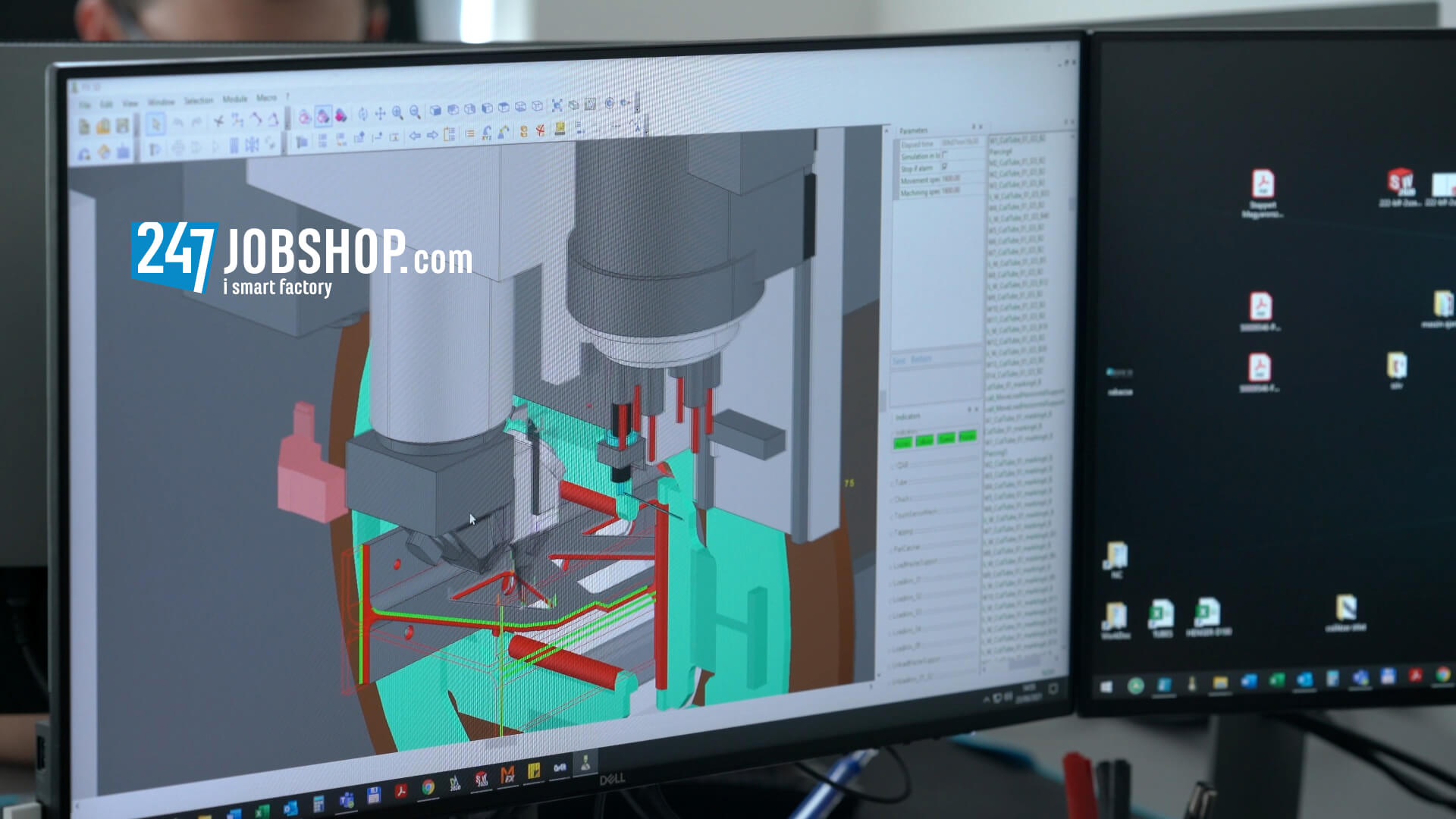Toggle the Simulation in loop checkbox
The width and height of the screenshot is (1456, 819).
945,154
